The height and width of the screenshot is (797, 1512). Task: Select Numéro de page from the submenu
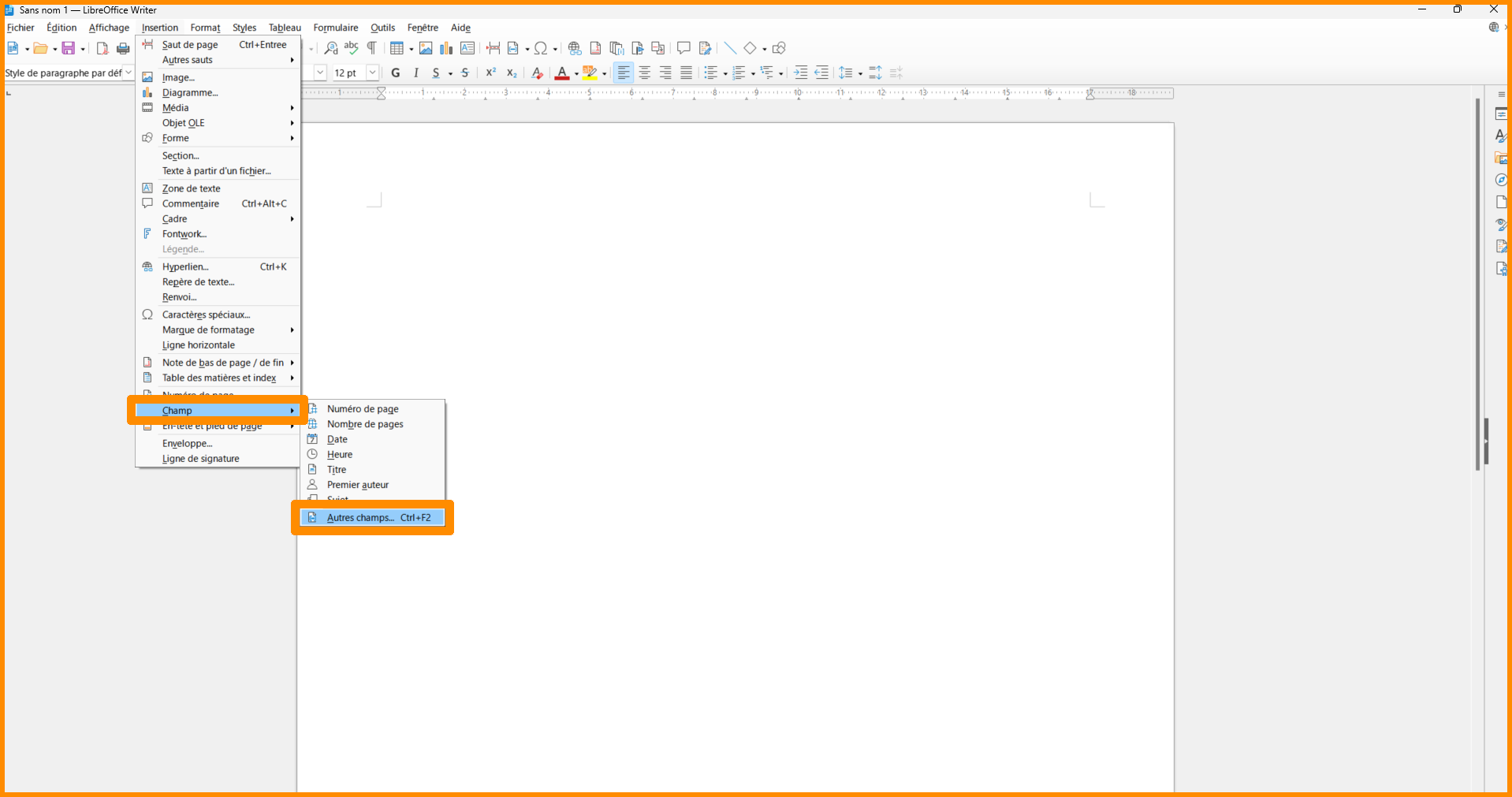[x=363, y=409]
